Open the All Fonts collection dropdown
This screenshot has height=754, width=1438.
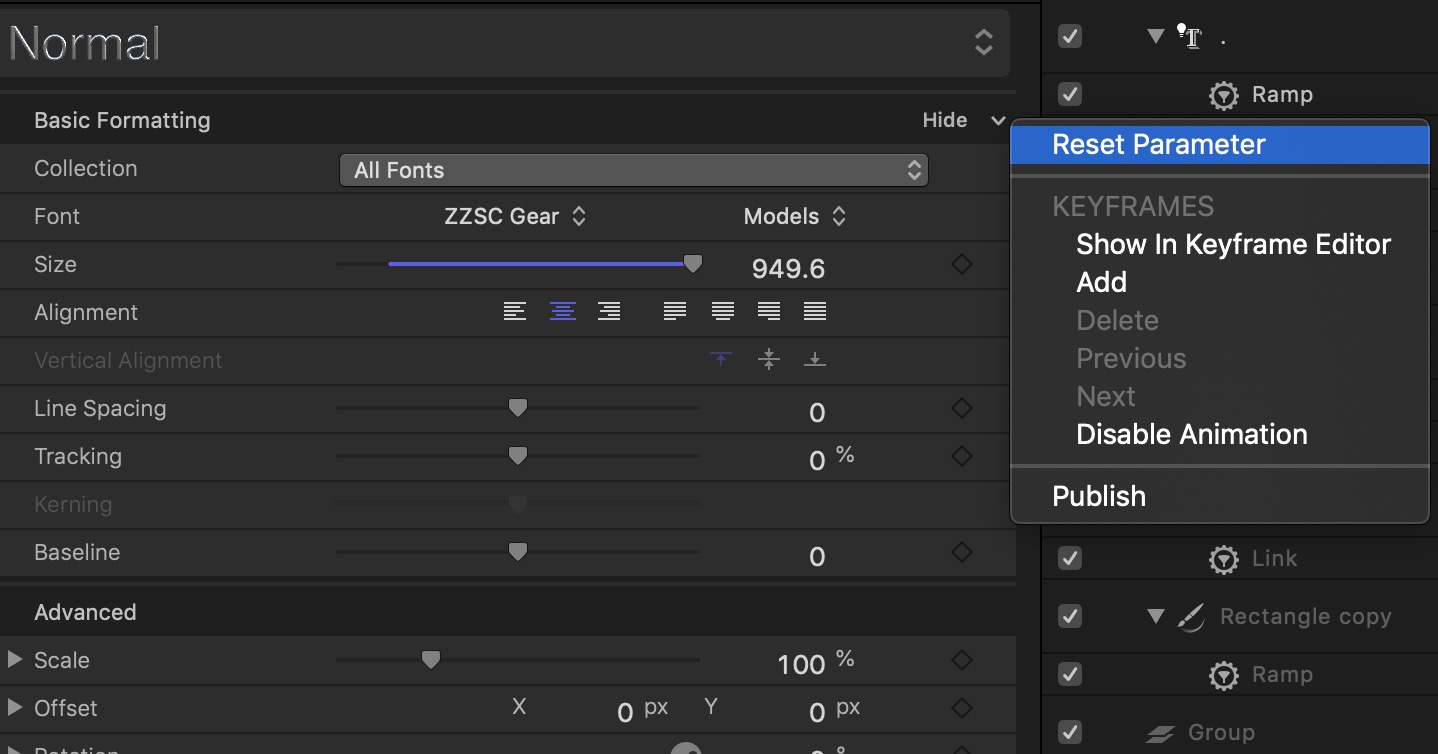click(634, 170)
